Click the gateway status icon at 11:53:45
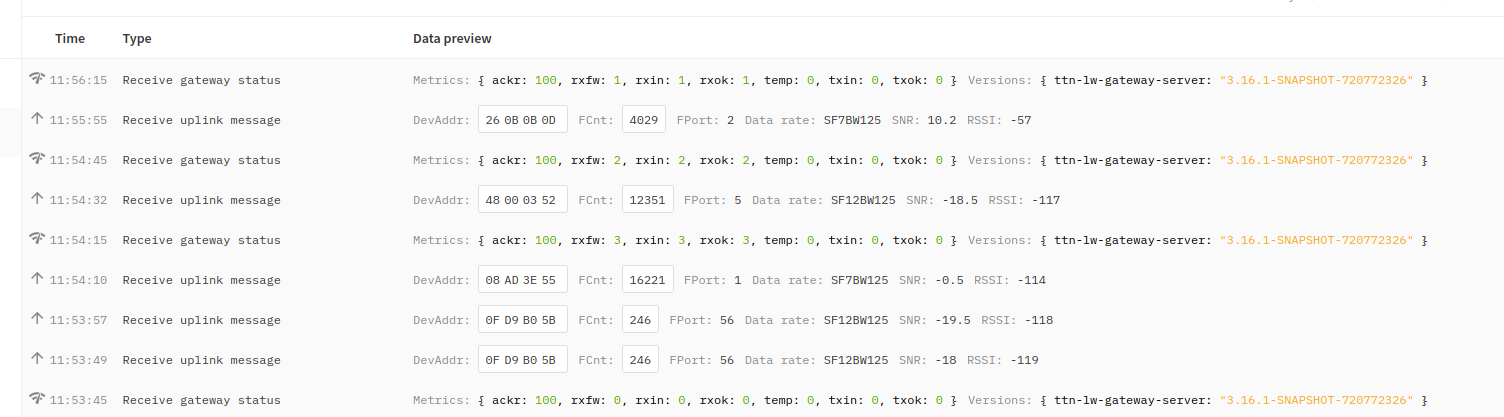This screenshot has height=417, width=1504. point(37,399)
